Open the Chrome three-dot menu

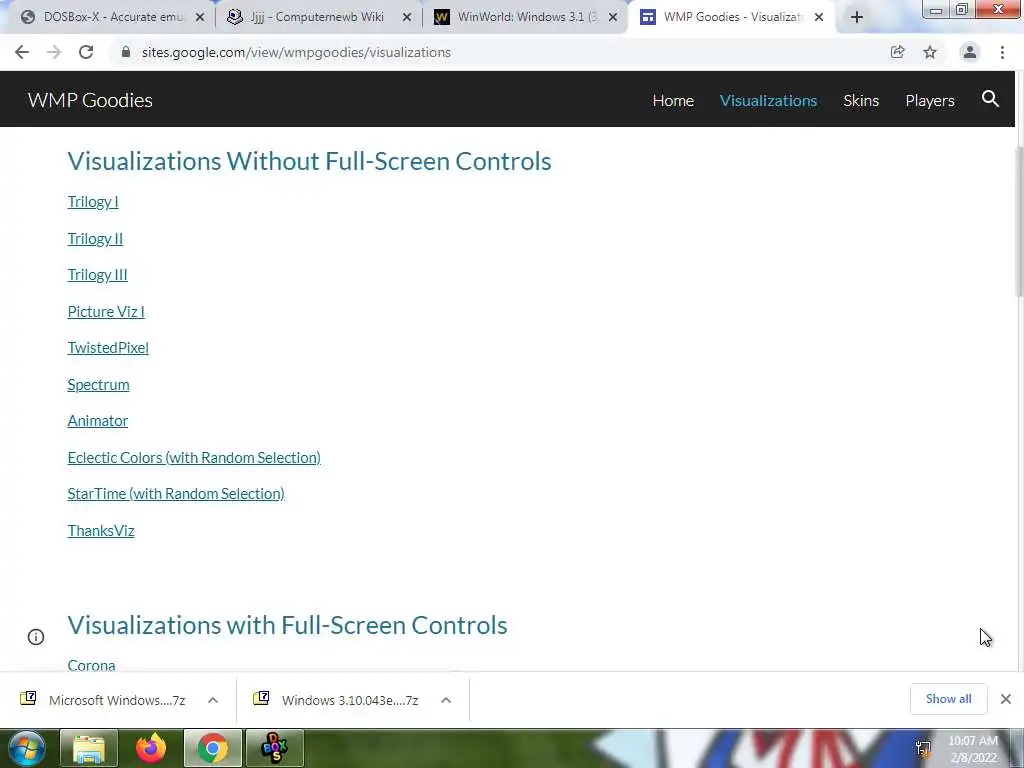pyautogui.click(x=1002, y=52)
